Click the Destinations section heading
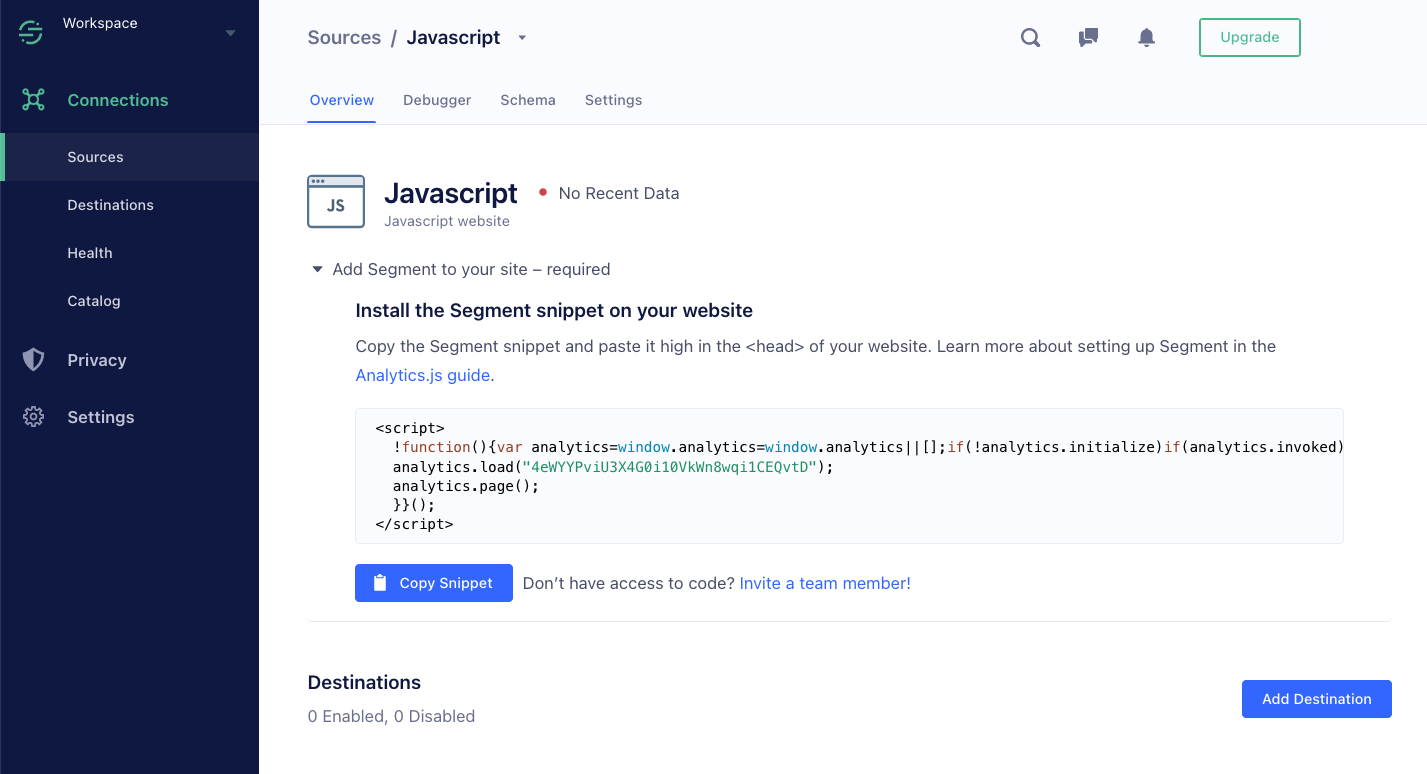This screenshot has height=774, width=1427. [x=364, y=682]
